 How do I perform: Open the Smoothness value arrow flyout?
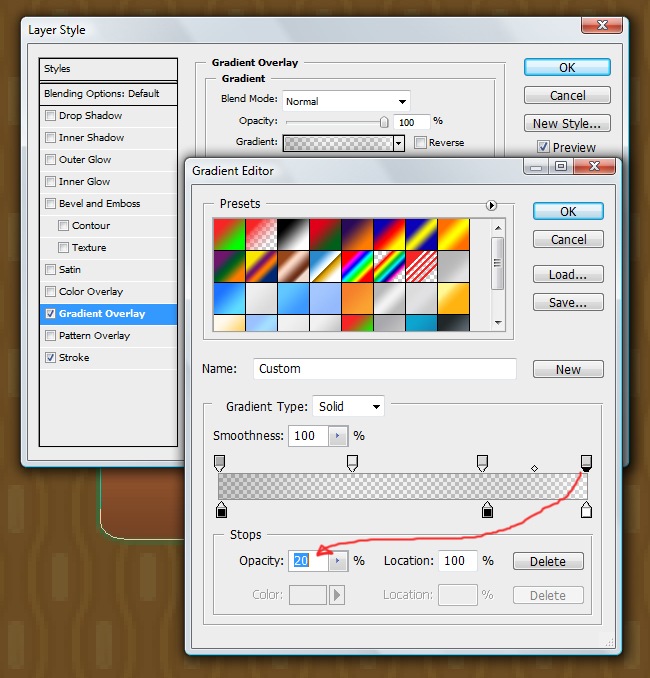pos(337,436)
